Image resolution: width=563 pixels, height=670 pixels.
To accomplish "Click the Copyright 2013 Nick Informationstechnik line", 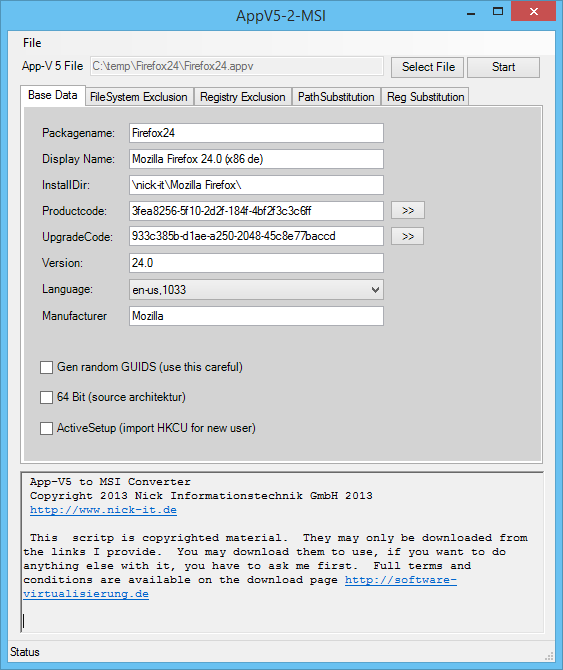I will (201, 496).
